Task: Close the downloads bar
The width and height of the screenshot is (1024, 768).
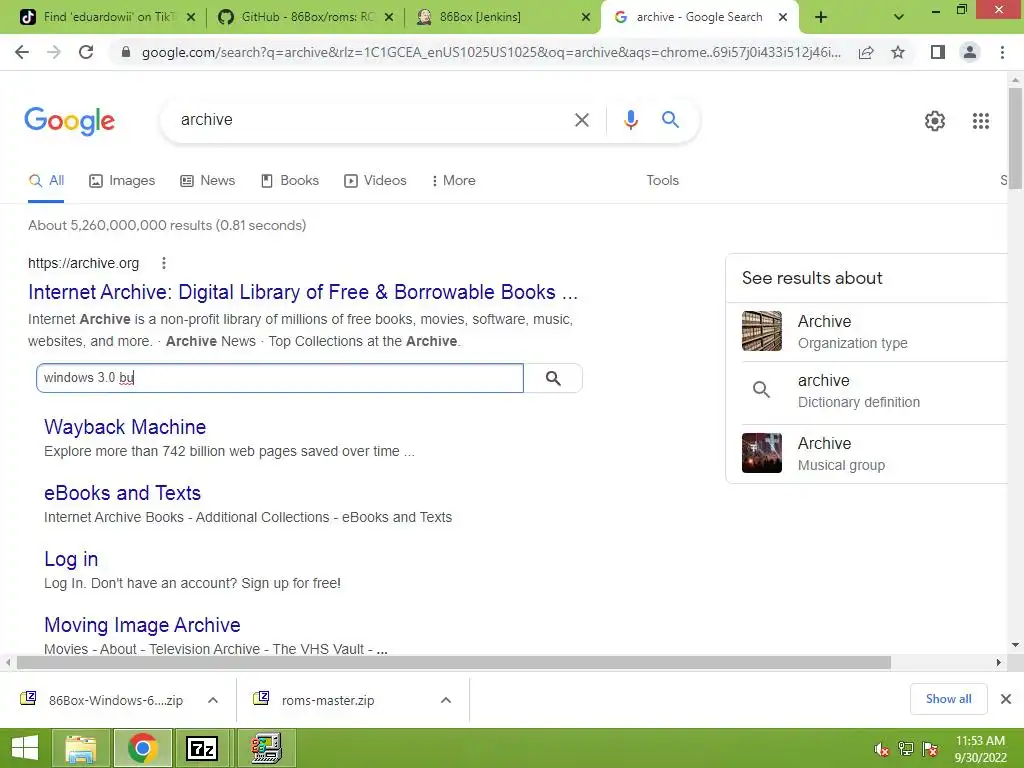Action: tap(1006, 699)
